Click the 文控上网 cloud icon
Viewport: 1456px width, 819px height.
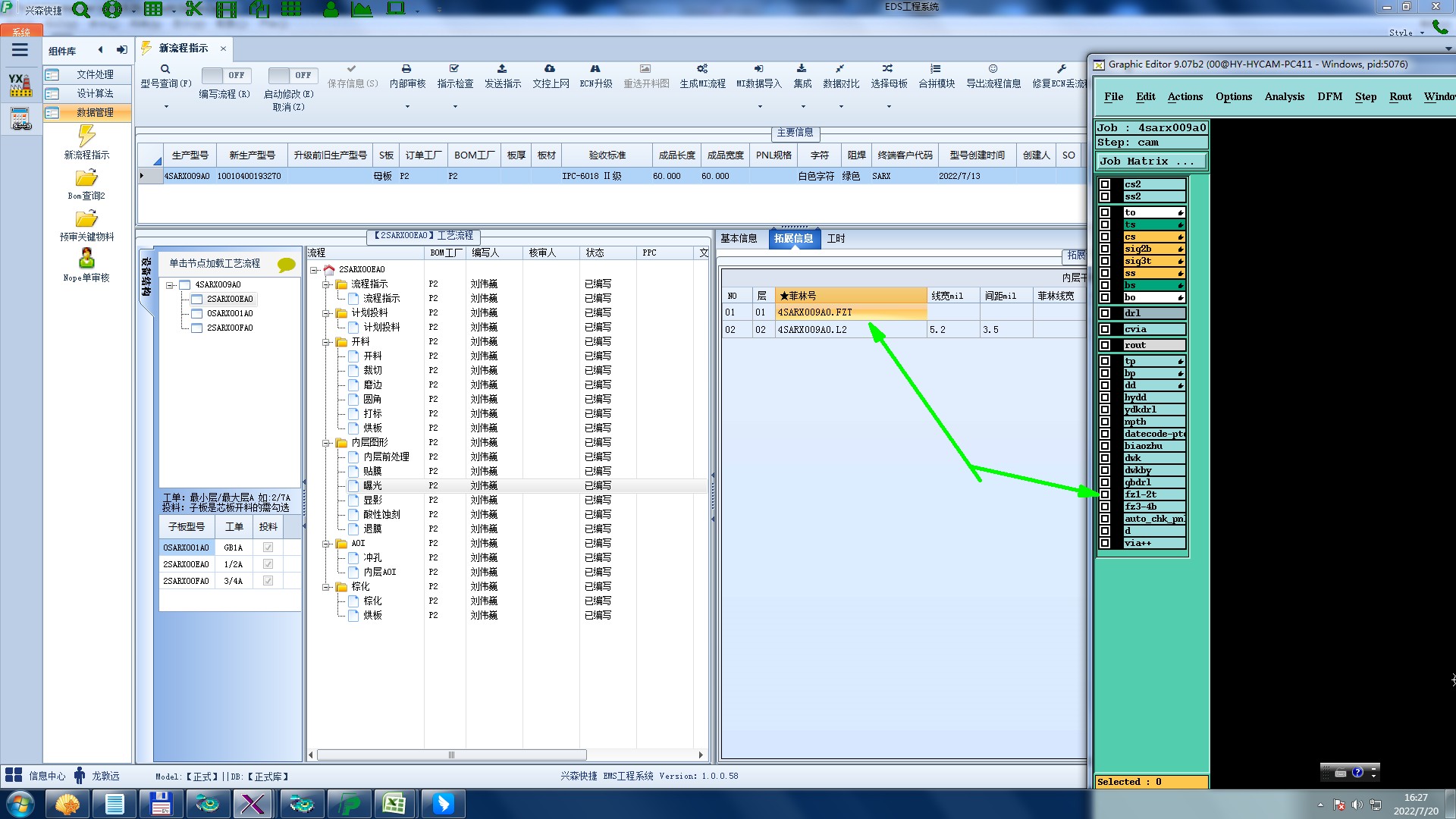coord(550,69)
